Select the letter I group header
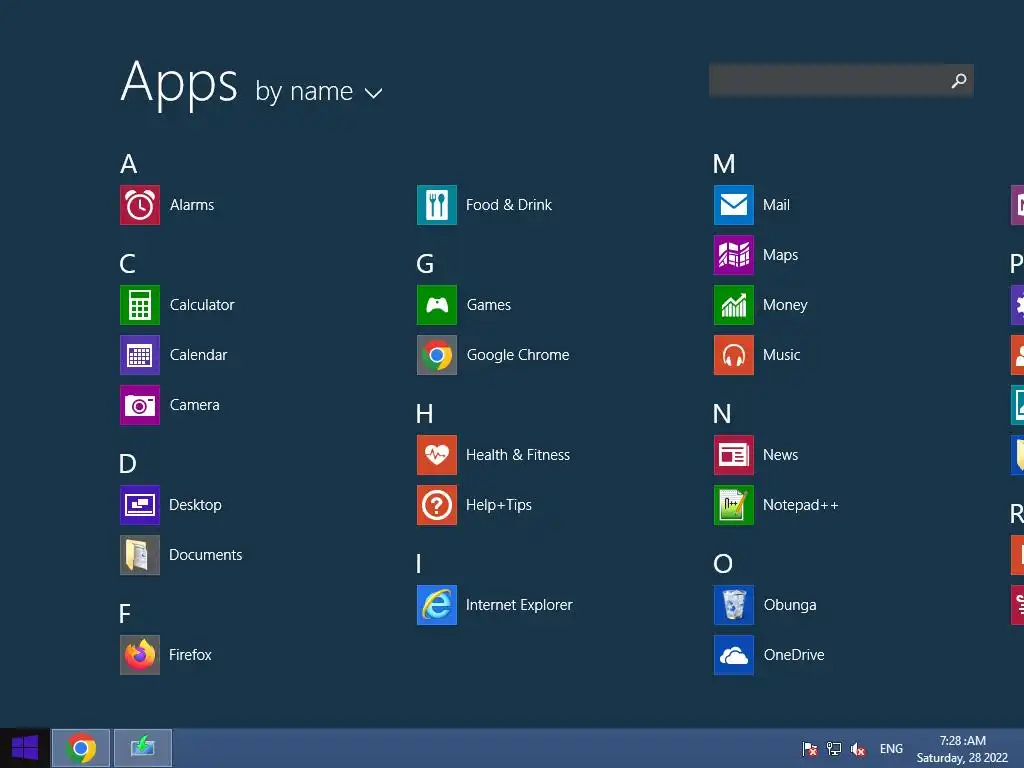 419,564
